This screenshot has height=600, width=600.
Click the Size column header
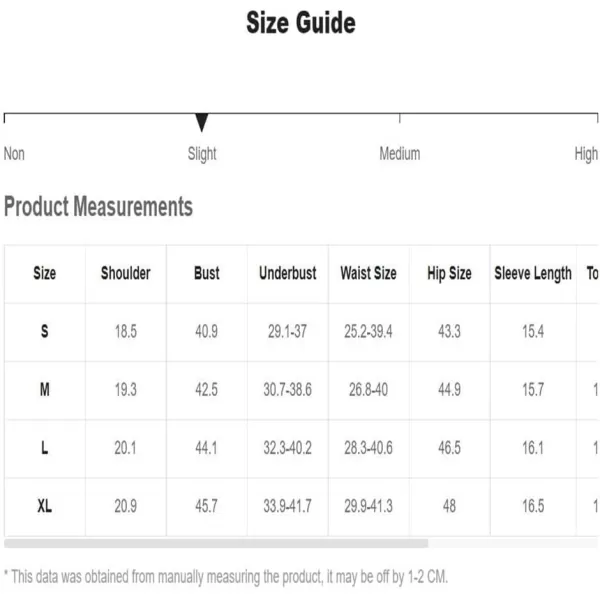click(x=45, y=273)
